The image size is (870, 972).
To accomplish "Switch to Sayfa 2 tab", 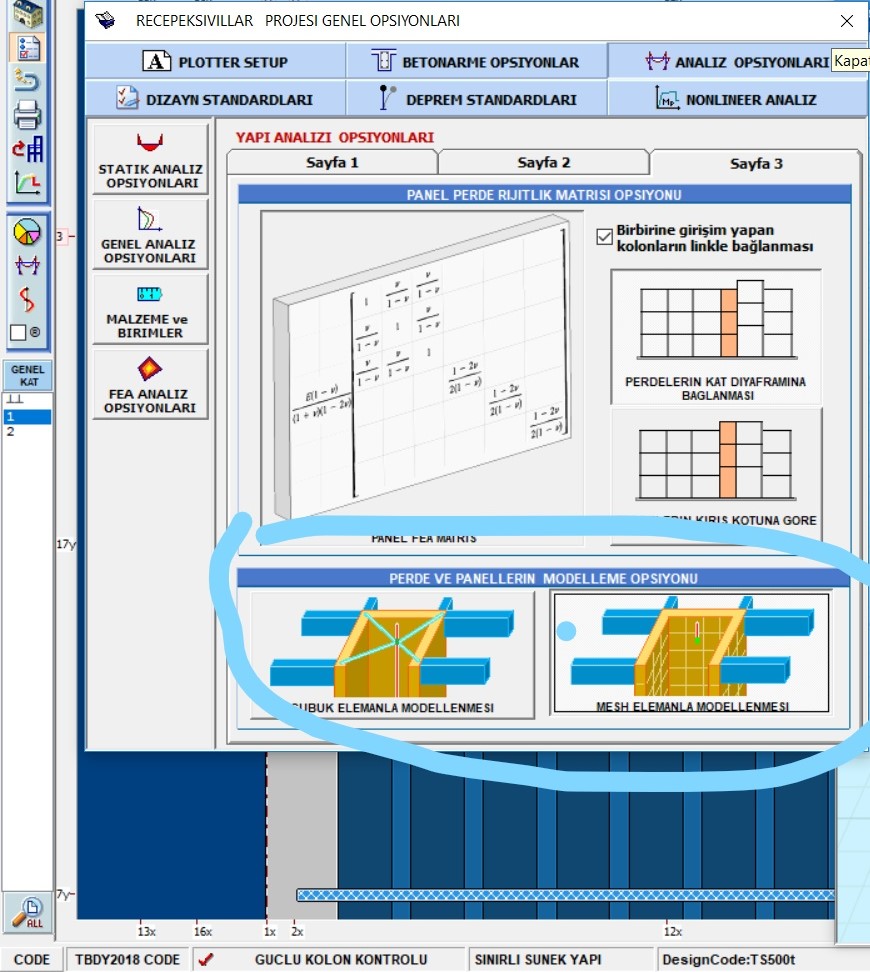I will 543,162.
